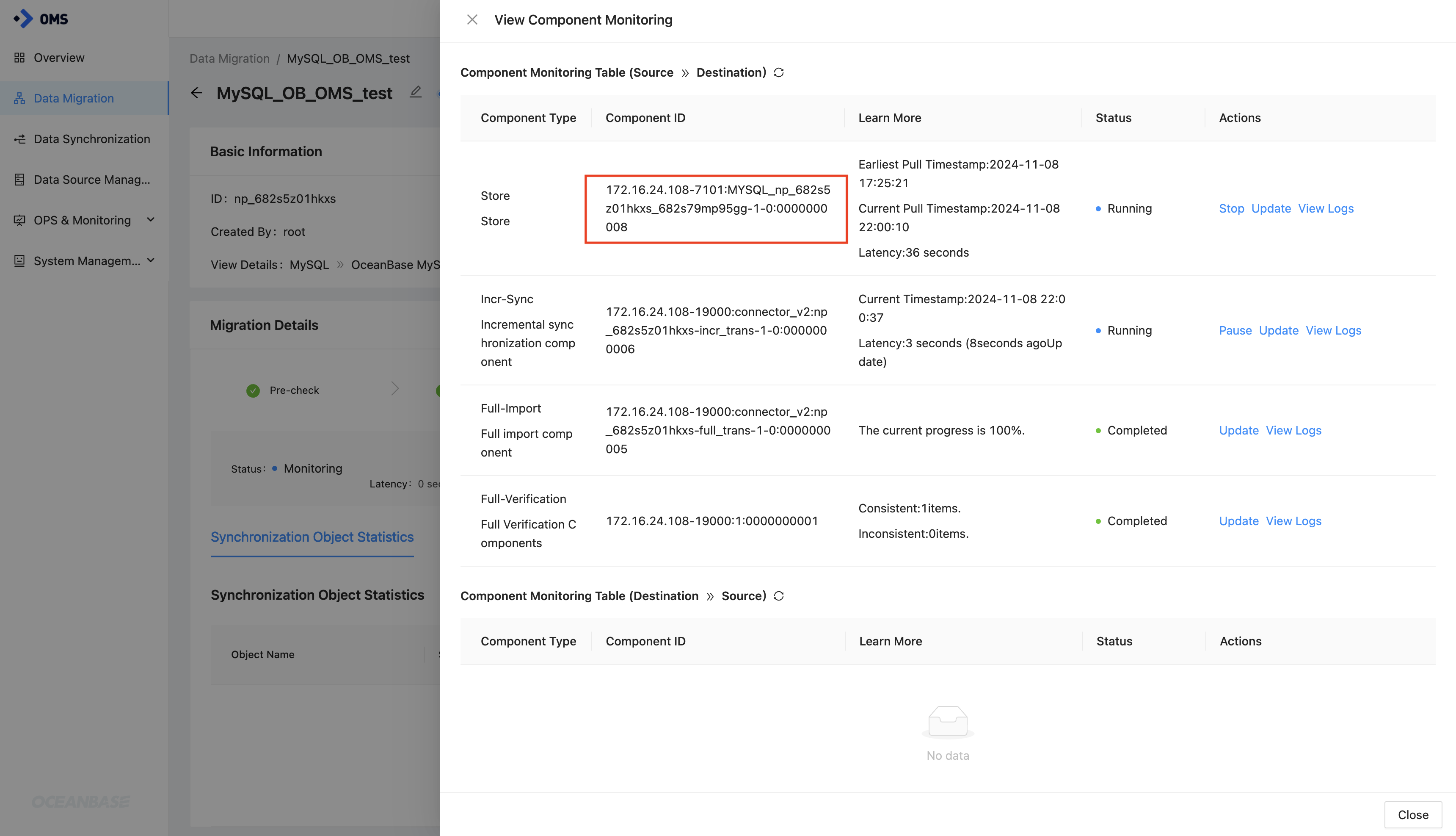Expand the System Management submenu
The image size is (1456, 836).
click(151, 261)
